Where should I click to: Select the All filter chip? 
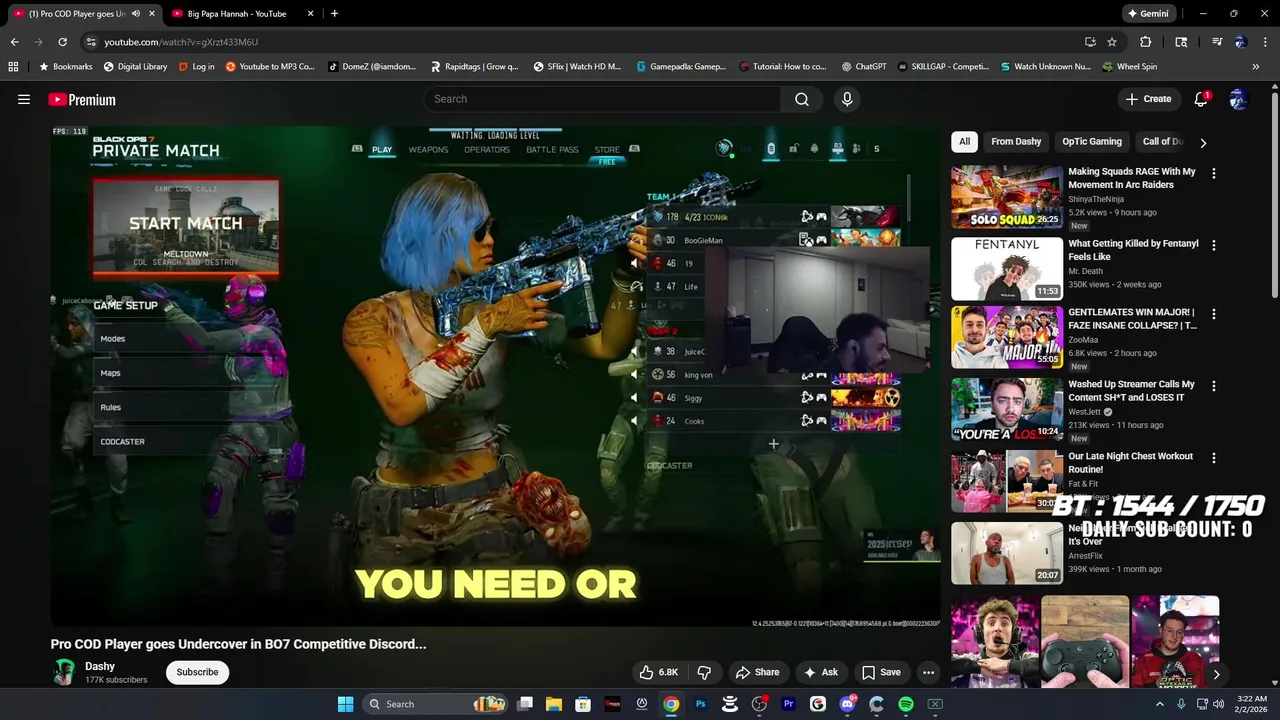964,142
